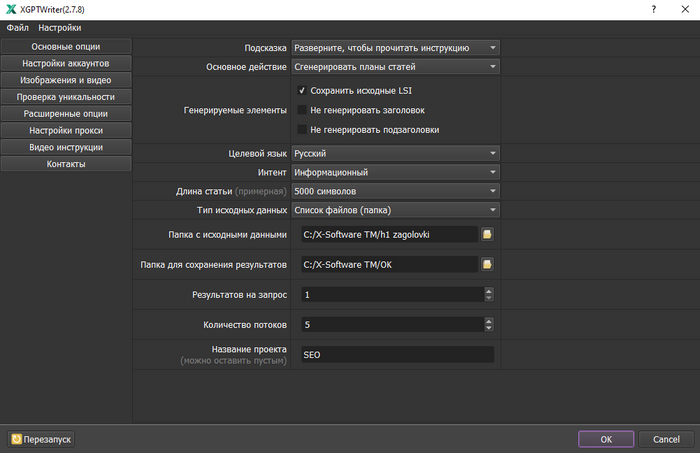Image resolution: width=700 pixels, height=453 pixels.
Task: Open the Файл menu
Action: click(x=17, y=28)
